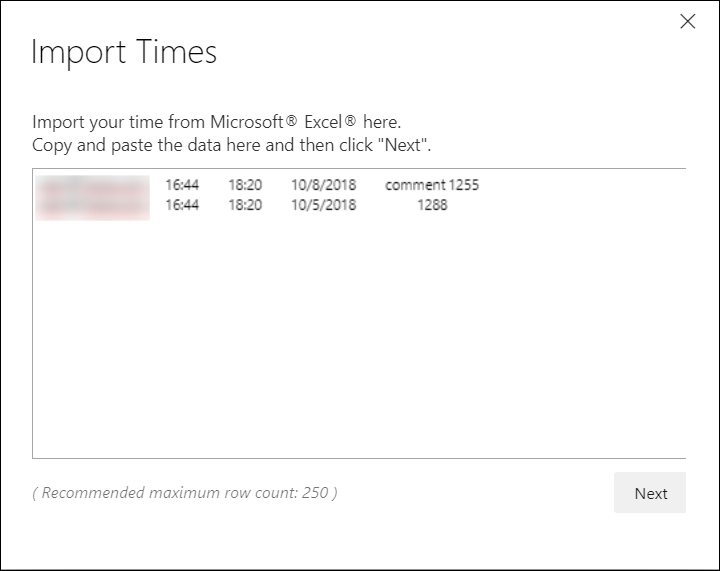Click the date 10/8/2018 in pasted data

coord(324,185)
